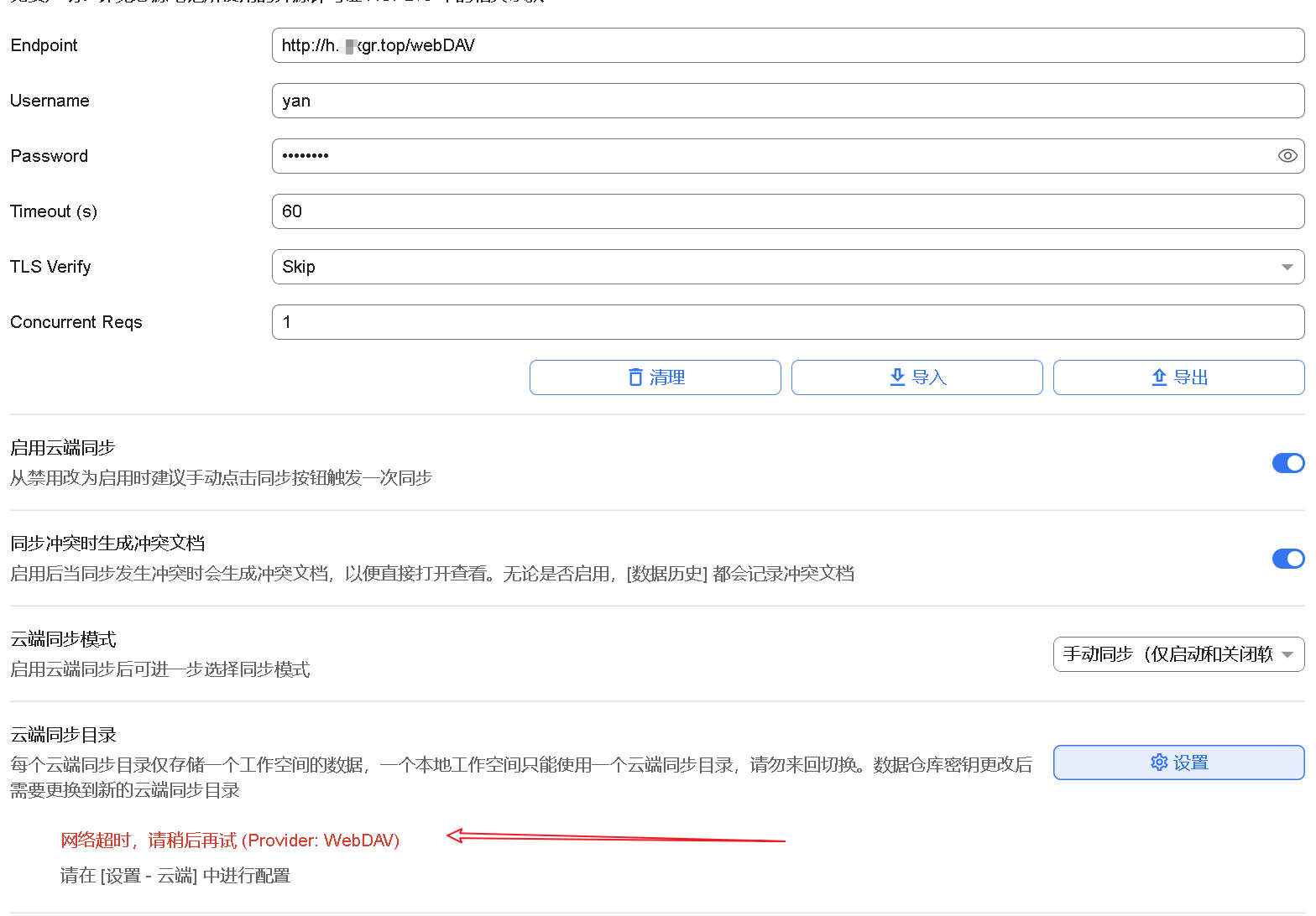Open the 云端同步模式 dropdown showing 手动同步
The height and width of the screenshot is (916, 1316).
click(1179, 654)
